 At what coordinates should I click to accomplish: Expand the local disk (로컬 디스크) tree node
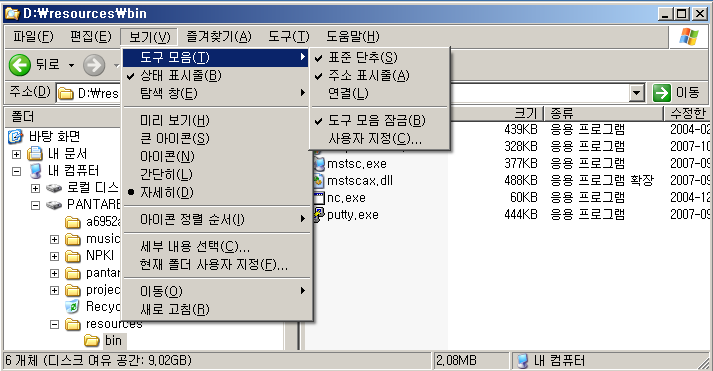[x=35, y=188]
